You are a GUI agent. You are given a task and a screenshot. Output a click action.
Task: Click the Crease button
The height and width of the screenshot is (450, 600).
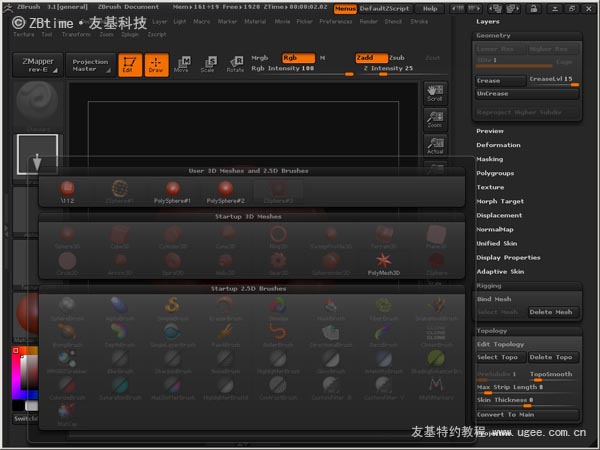501,81
